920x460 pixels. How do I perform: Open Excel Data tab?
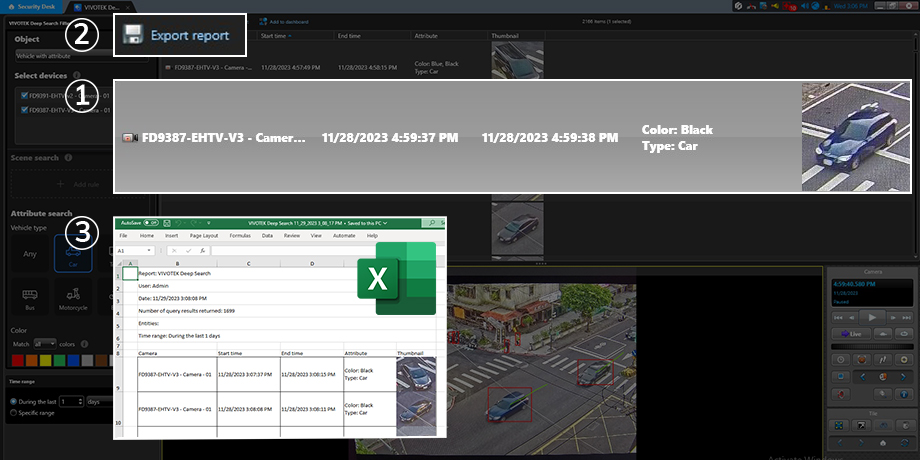pyautogui.click(x=267, y=235)
